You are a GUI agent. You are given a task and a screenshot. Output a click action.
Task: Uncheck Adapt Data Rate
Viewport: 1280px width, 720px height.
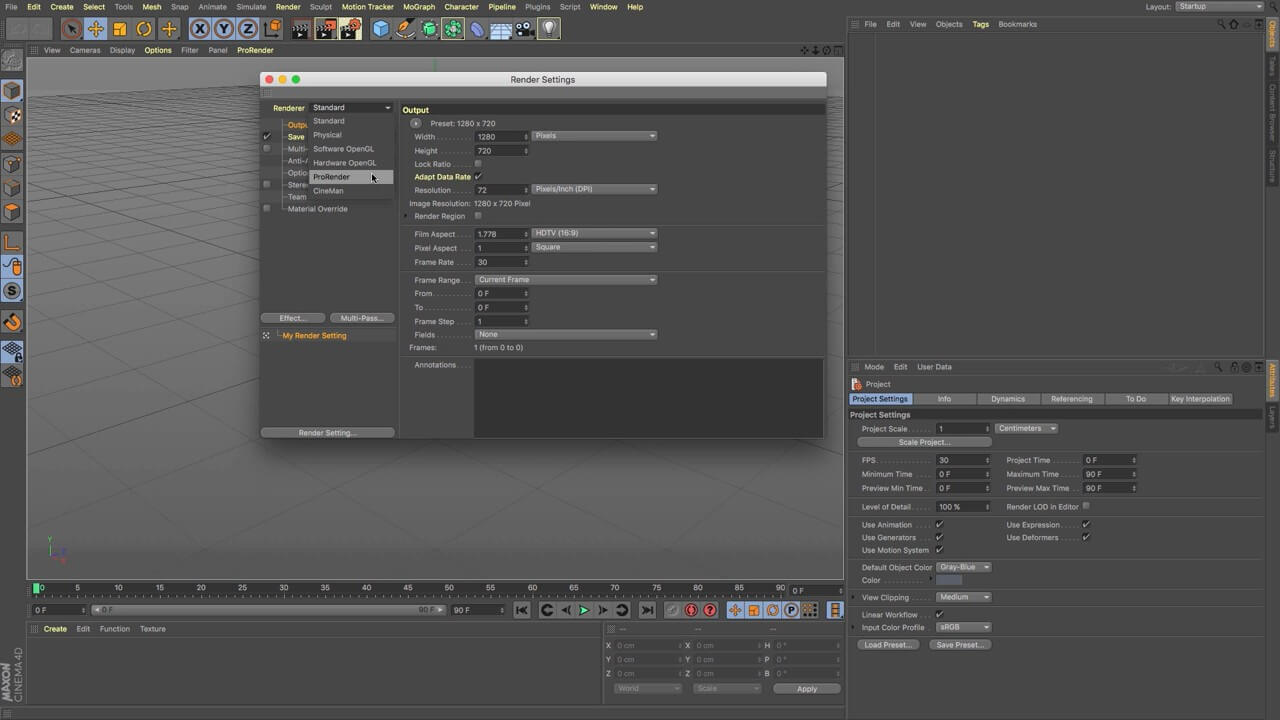tap(478, 177)
